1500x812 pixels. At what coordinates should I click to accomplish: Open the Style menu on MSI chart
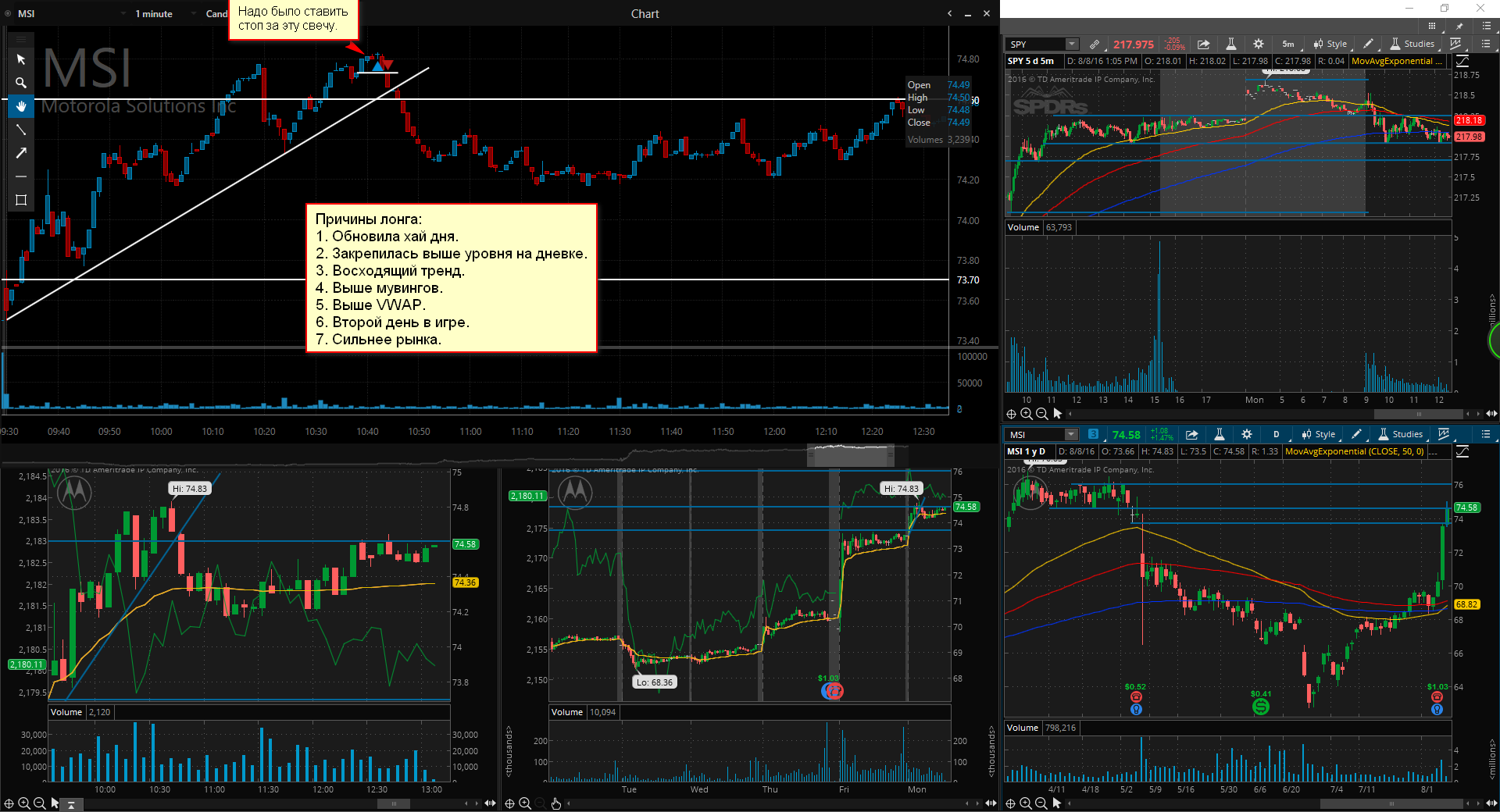[1318, 434]
